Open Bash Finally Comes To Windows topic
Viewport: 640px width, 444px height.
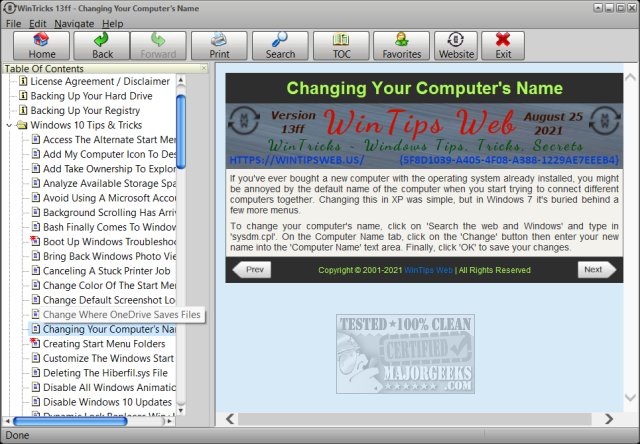point(109,227)
